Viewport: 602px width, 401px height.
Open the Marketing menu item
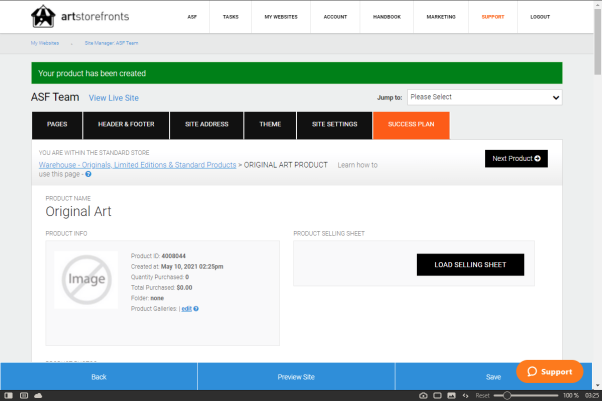[441, 17]
